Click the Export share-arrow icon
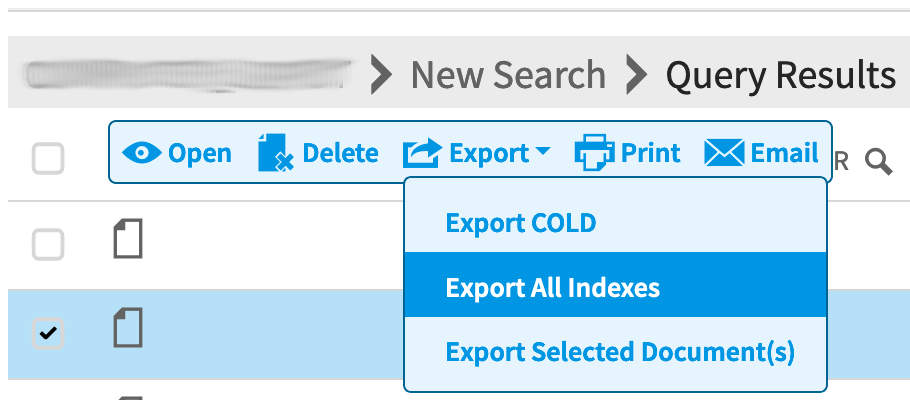Image resolution: width=910 pixels, height=400 pixels. 422,153
